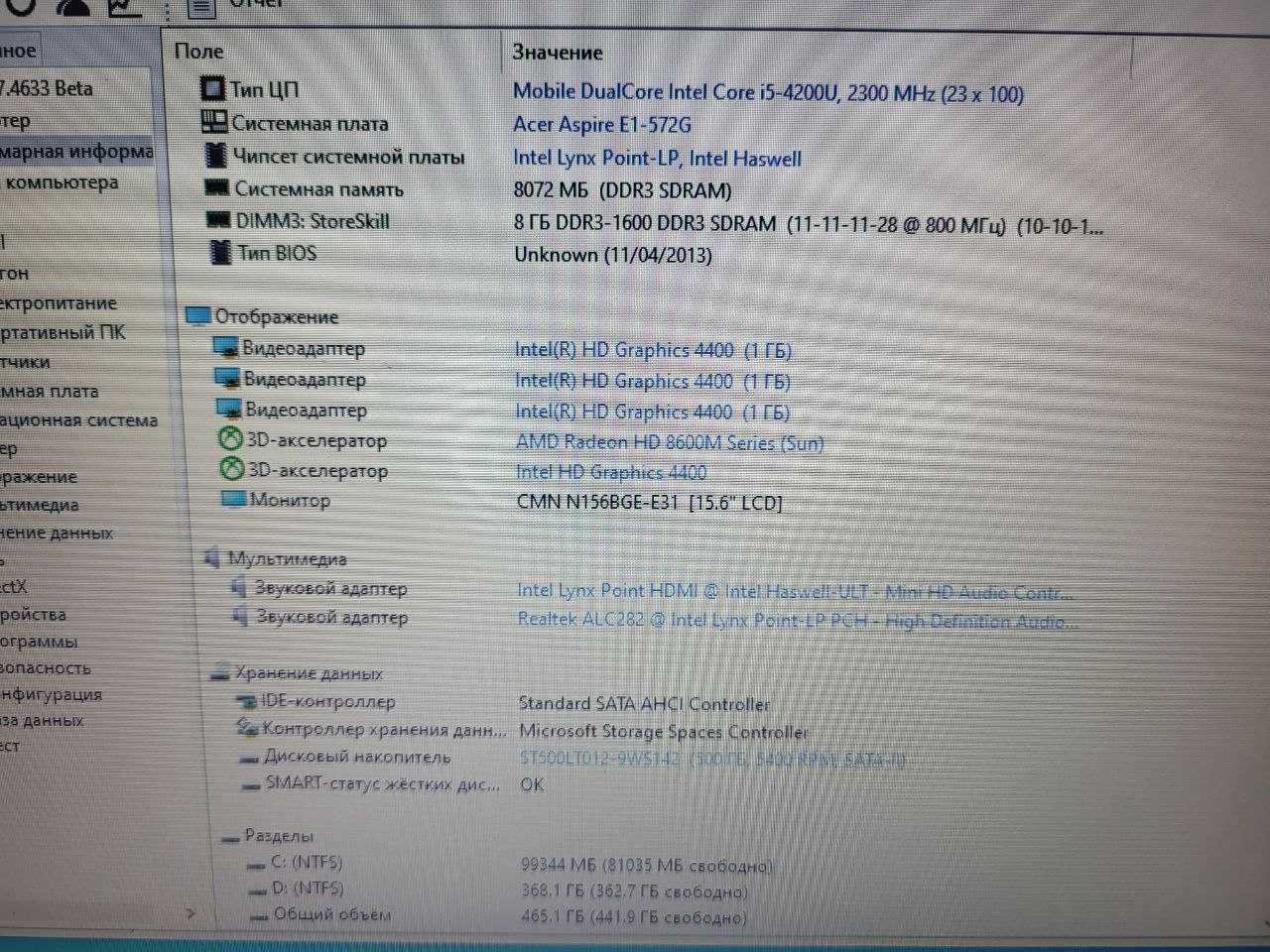The image size is (1270, 952).
Task: Click the motherboard icon beside Системная плата
Action: (214, 122)
